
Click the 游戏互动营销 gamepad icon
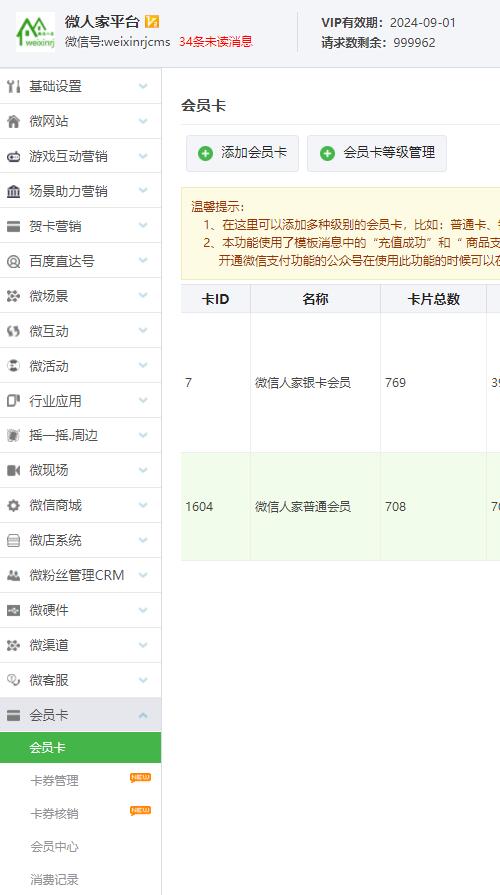(x=13, y=156)
